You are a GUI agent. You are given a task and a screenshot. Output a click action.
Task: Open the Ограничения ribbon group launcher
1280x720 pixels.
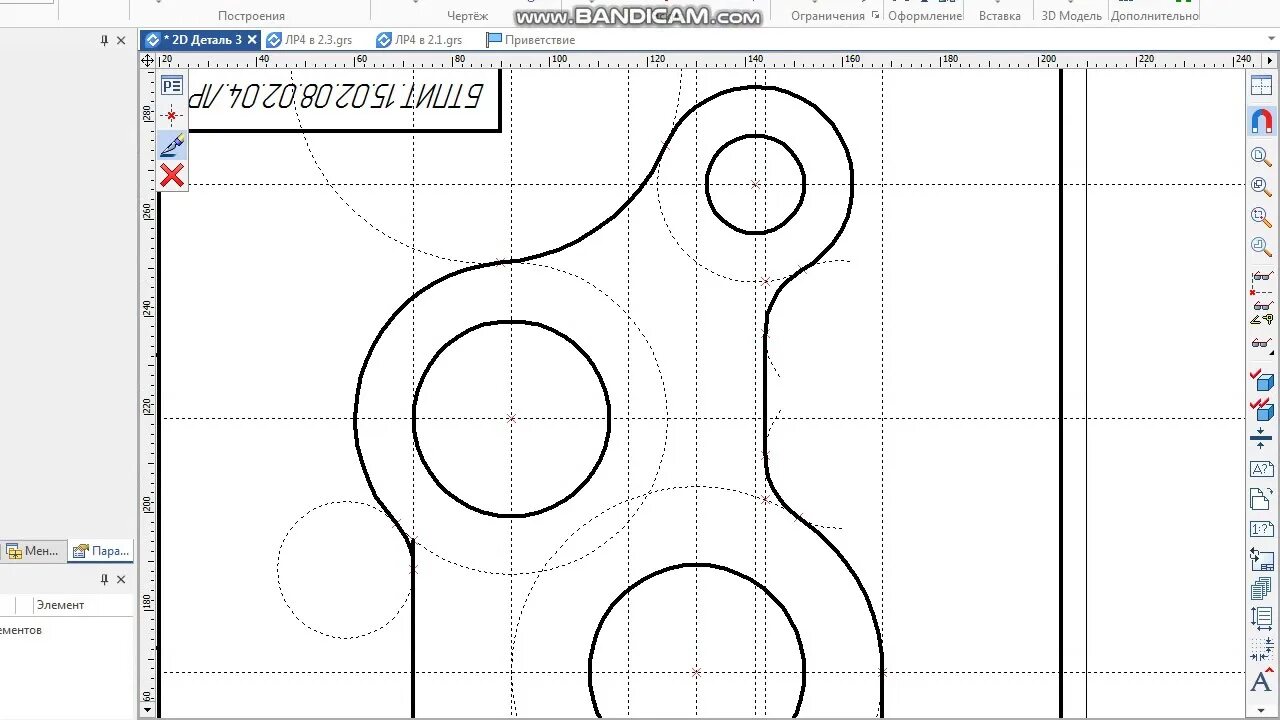pos(876,16)
